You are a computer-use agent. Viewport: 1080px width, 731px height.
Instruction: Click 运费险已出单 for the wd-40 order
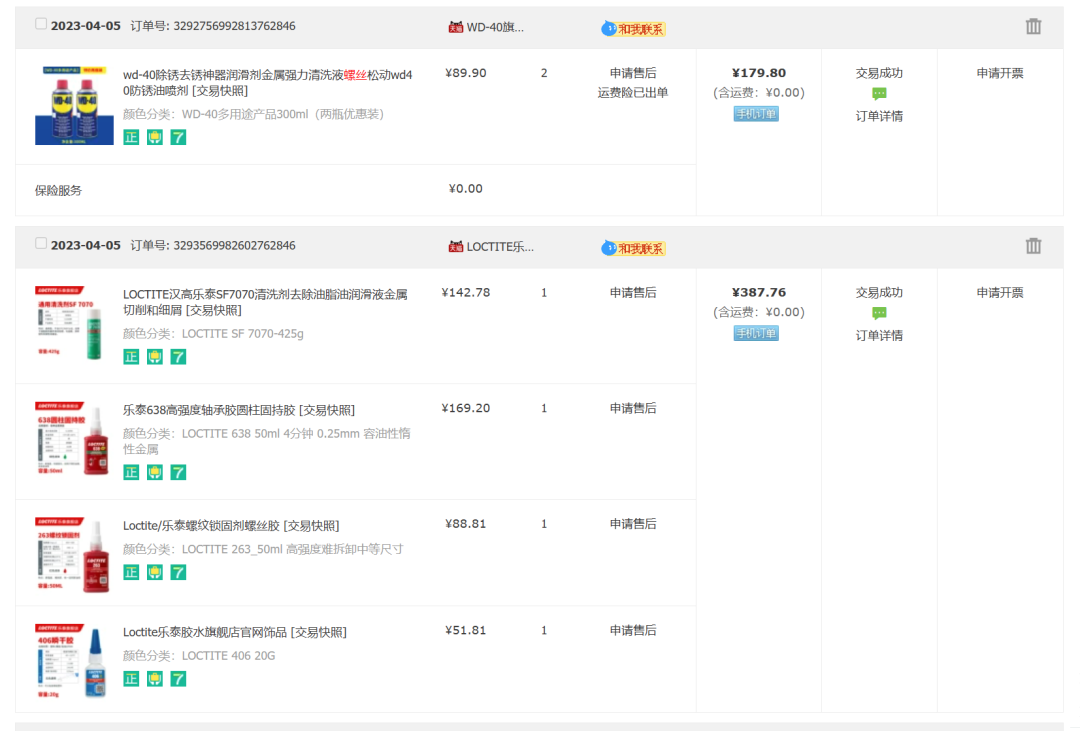(632, 92)
